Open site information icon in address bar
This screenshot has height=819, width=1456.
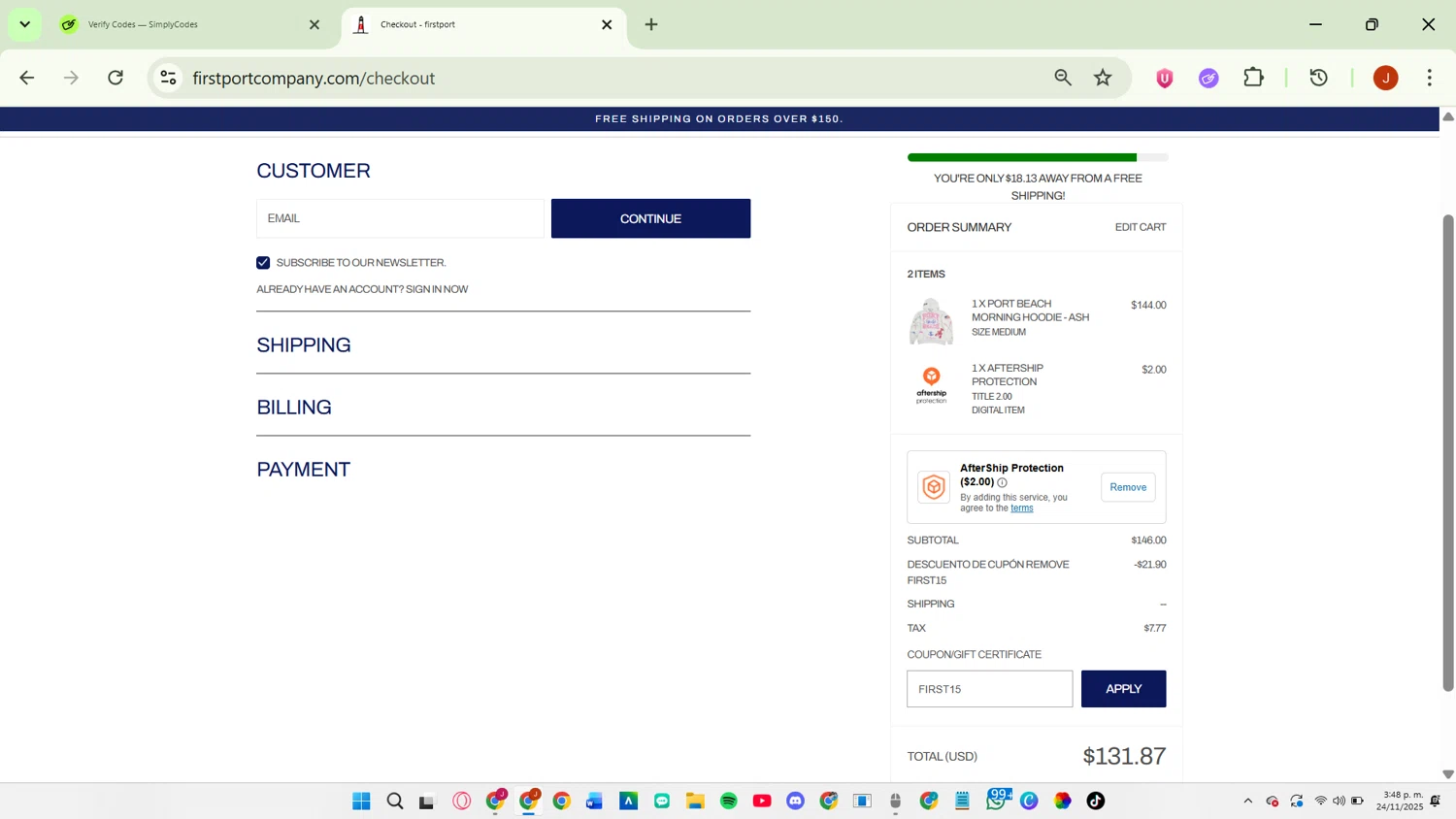pos(168,78)
